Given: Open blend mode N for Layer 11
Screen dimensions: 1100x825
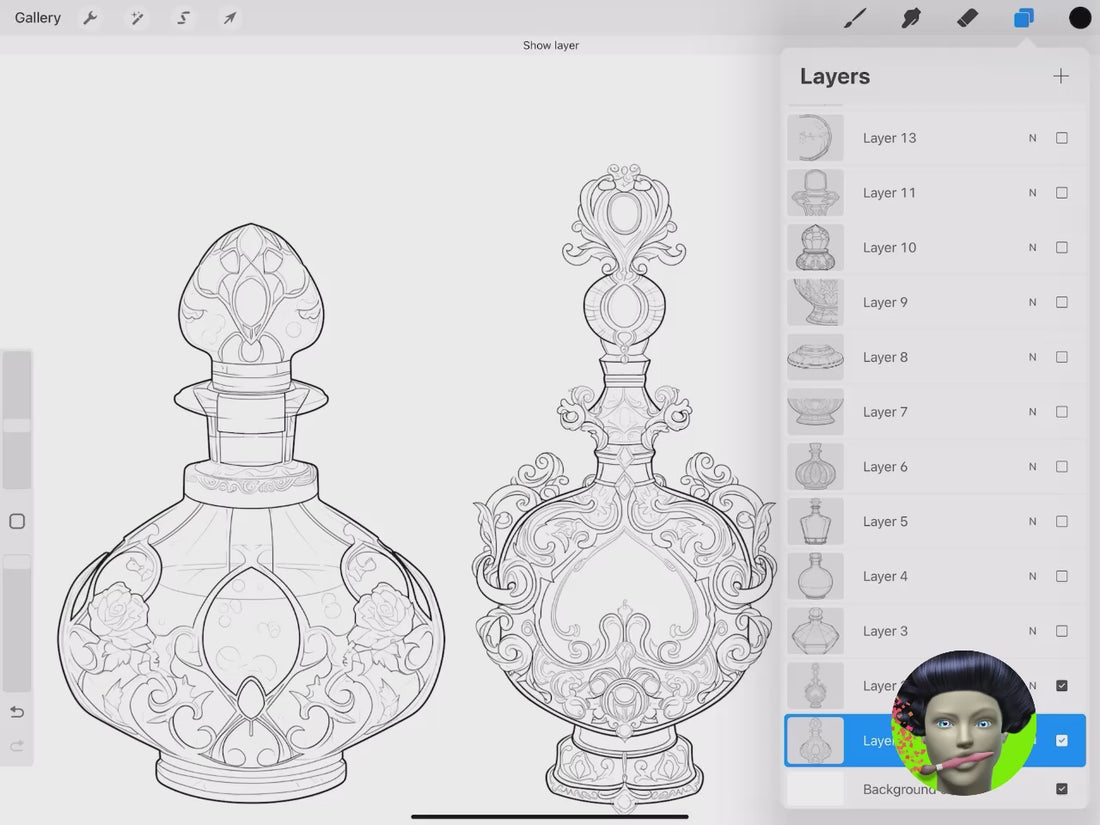Looking at the screenshot, I should pyautogui.click(x=1033, y=193).
